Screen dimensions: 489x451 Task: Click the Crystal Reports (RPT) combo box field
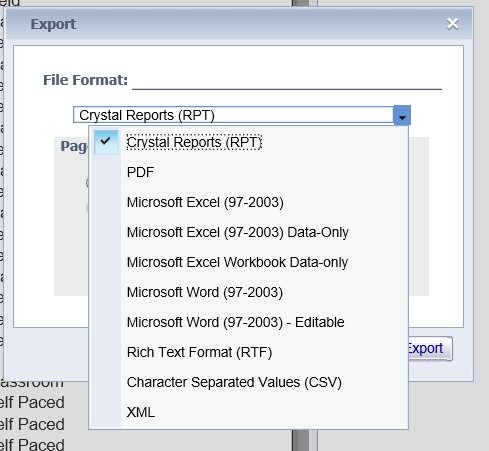pyautogui.click(x=233, y=115)
